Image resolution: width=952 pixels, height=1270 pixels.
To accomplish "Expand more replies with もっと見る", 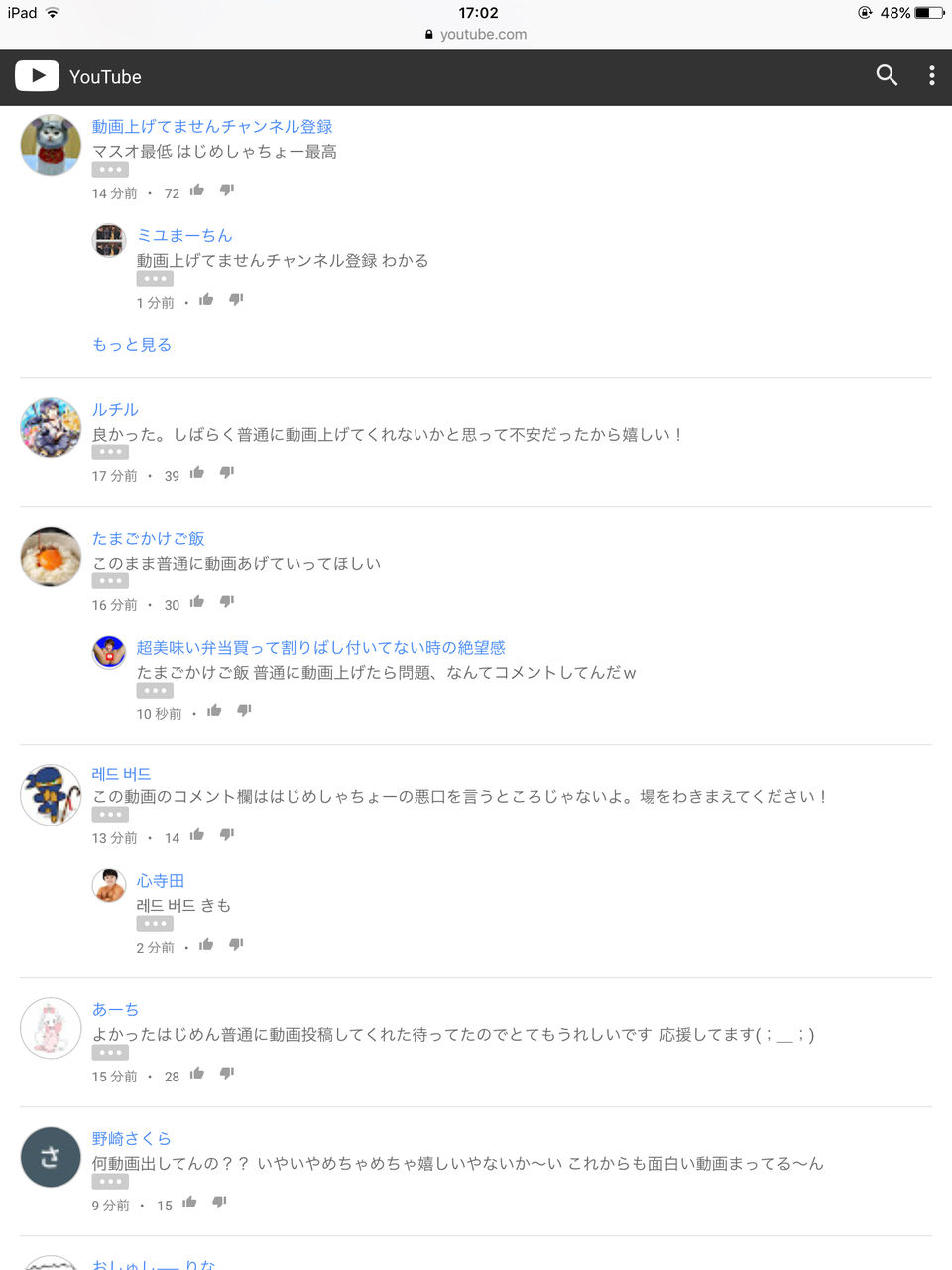I will 132,345.
